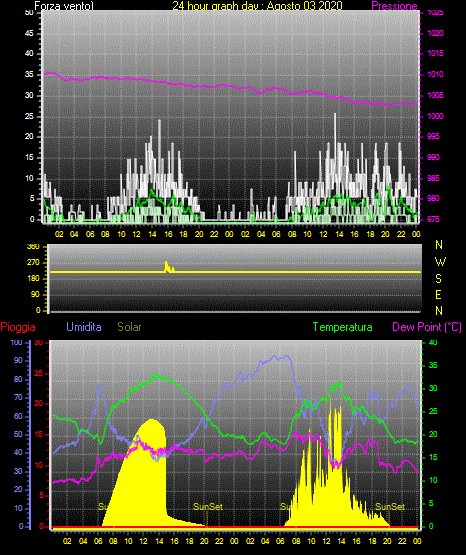This screenshot has height=555, width=466.
Task: Select the 24 hour graph day title
Action: point(257,6)
